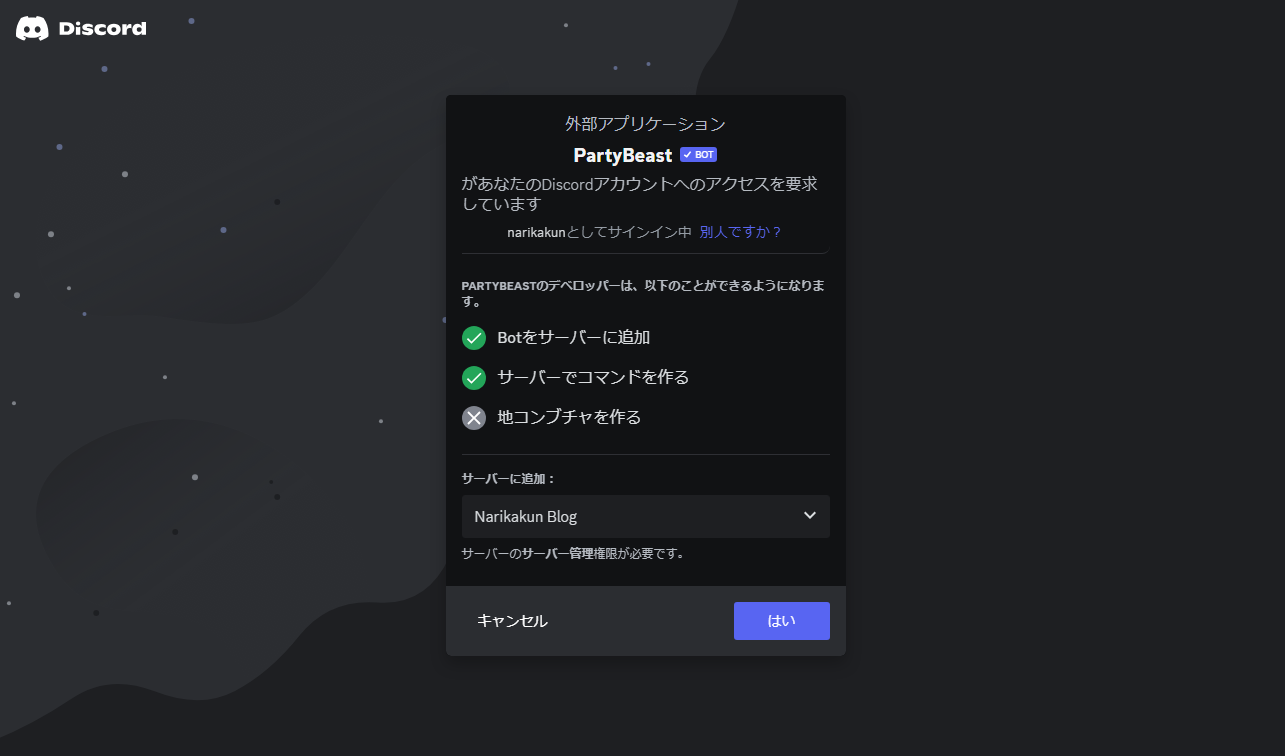Click the gray X icon beside 地コンプチャを作る
The height and width of the screenshot is (756, 1285).
[x=473, y=417]
